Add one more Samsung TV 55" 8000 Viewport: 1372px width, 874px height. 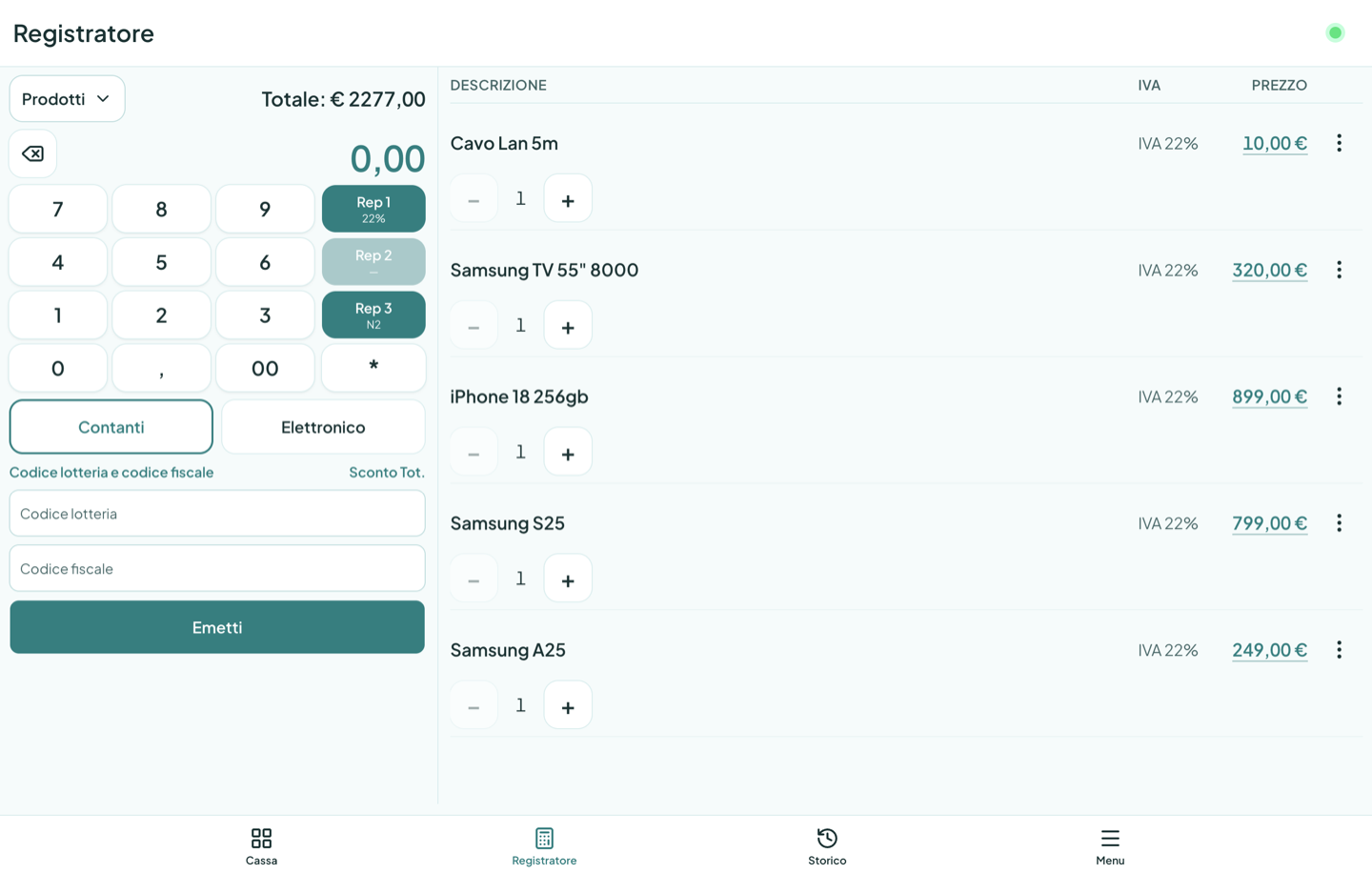pyautogui.click(x=568, y=325)
